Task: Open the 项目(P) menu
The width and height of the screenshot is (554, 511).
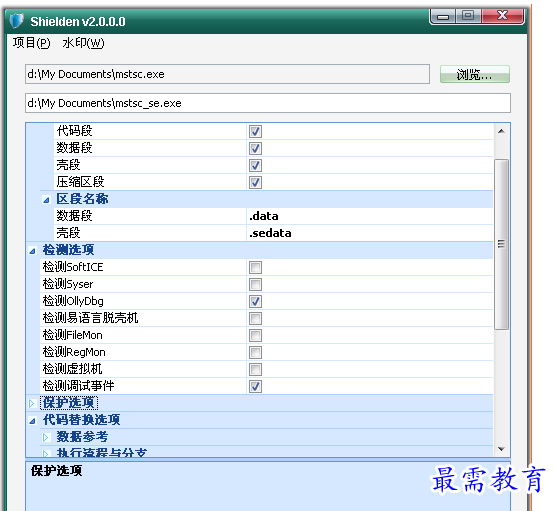Action: tap(31, 43)
